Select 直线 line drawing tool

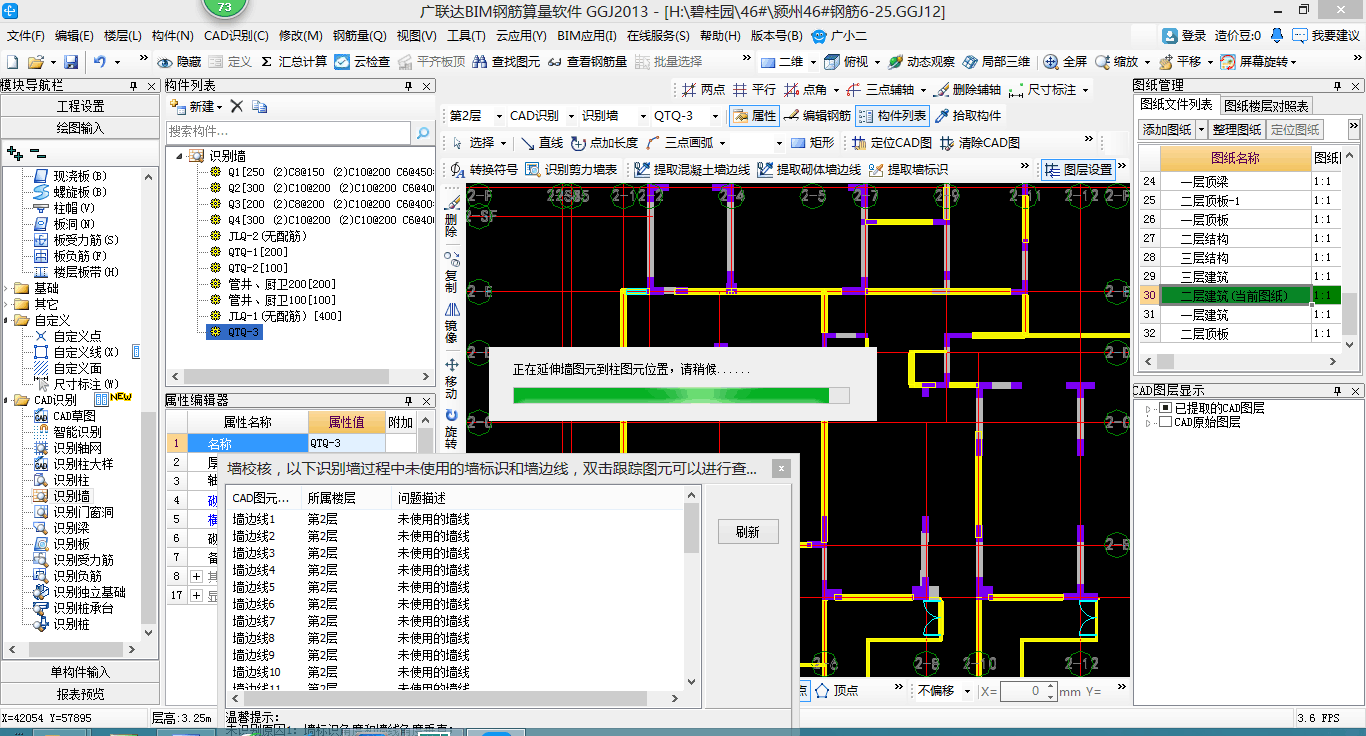[541, 143]
